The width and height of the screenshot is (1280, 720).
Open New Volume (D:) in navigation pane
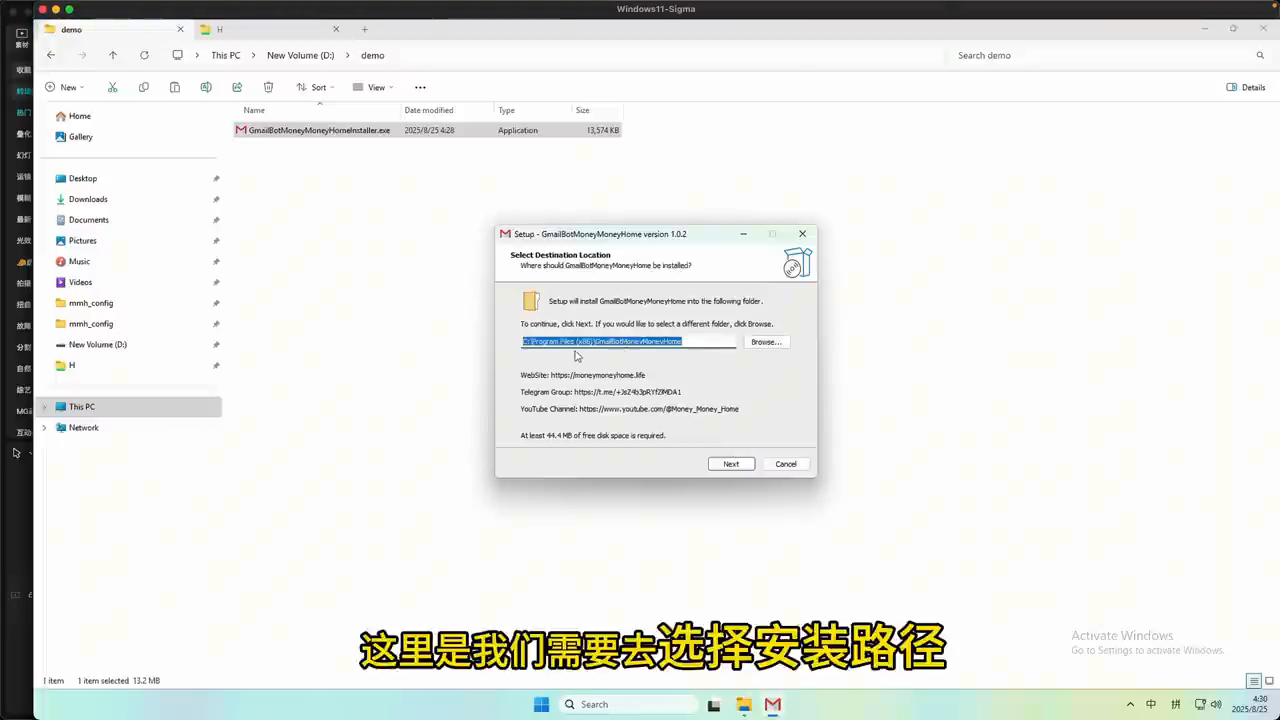(x=98, y=345)
